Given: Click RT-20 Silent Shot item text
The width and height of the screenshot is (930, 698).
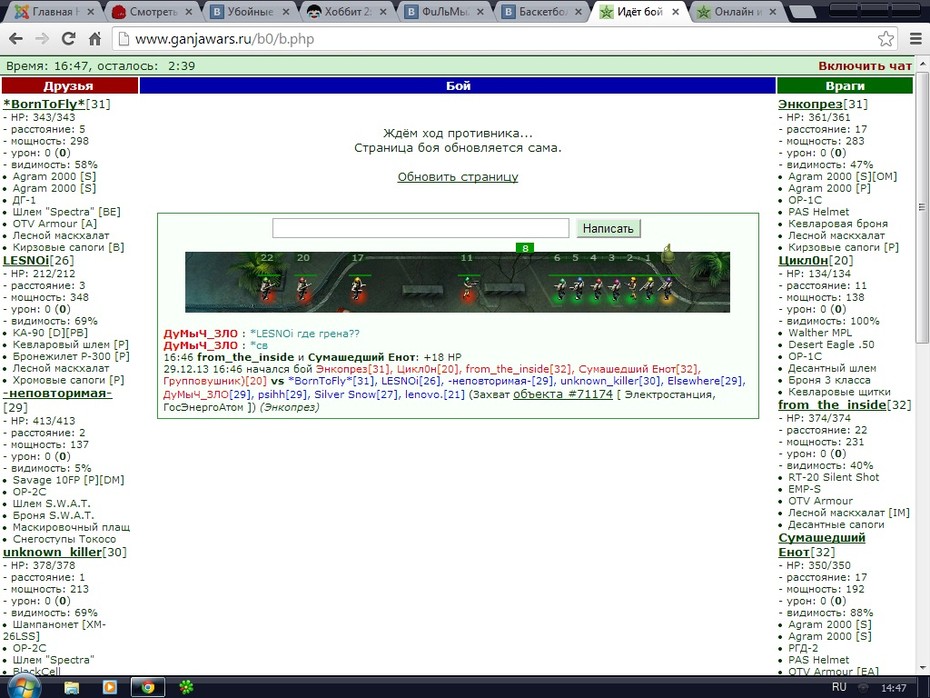Looking at the screenshot, I should point(833,477).
